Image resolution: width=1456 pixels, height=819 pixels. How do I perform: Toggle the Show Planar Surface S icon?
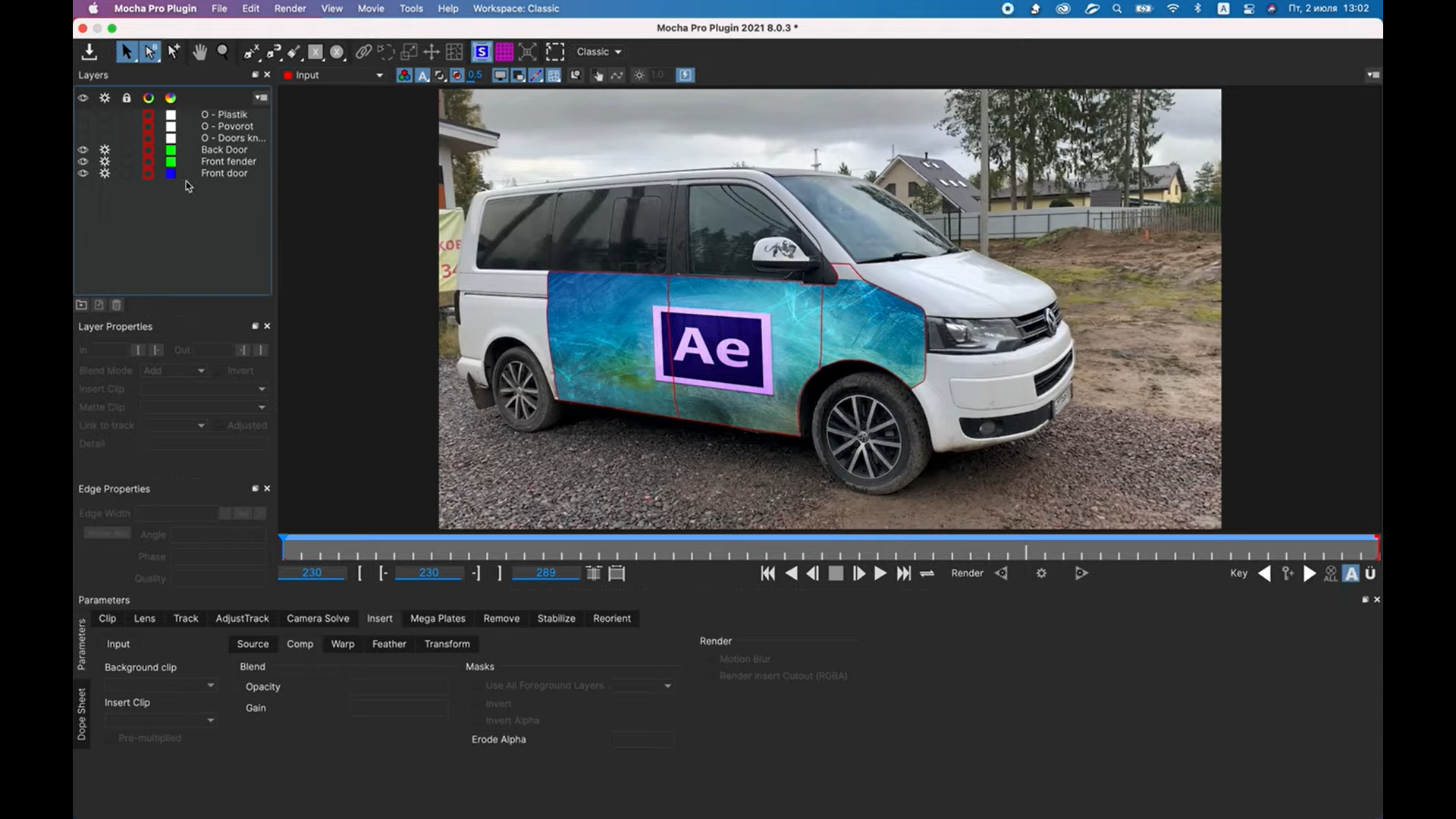[x=482, y=52]
